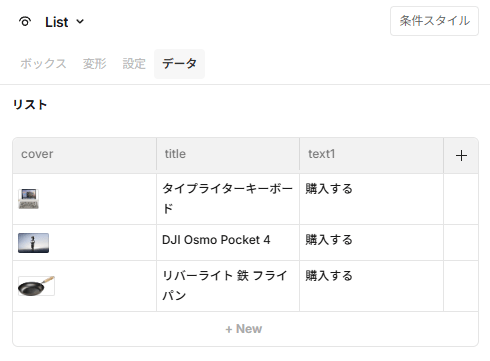Add a new column with plus icon
Viewport: 490px width, 361px height.
461,156
